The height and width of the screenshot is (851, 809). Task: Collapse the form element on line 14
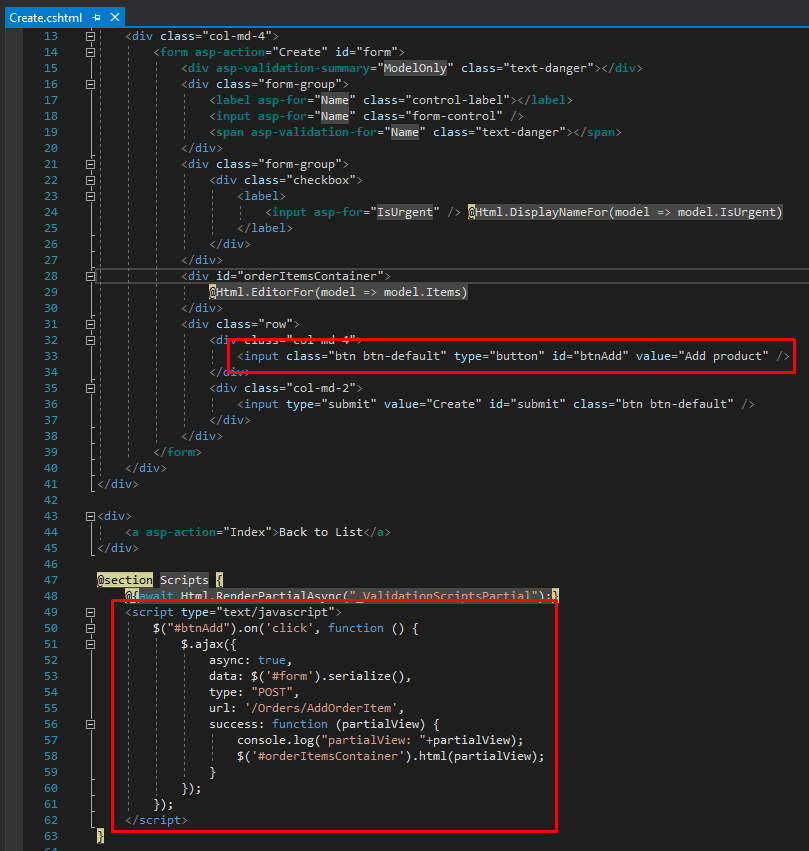(x=91, y=52)
